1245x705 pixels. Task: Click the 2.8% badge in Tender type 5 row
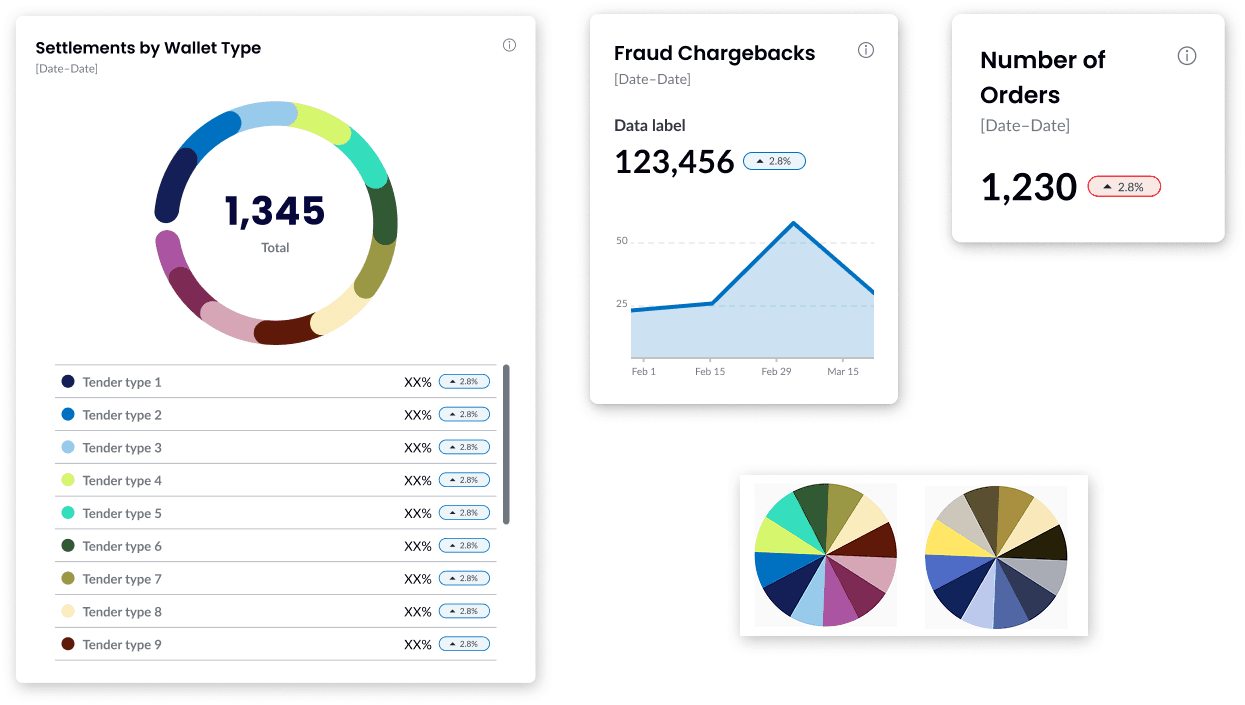464,513
